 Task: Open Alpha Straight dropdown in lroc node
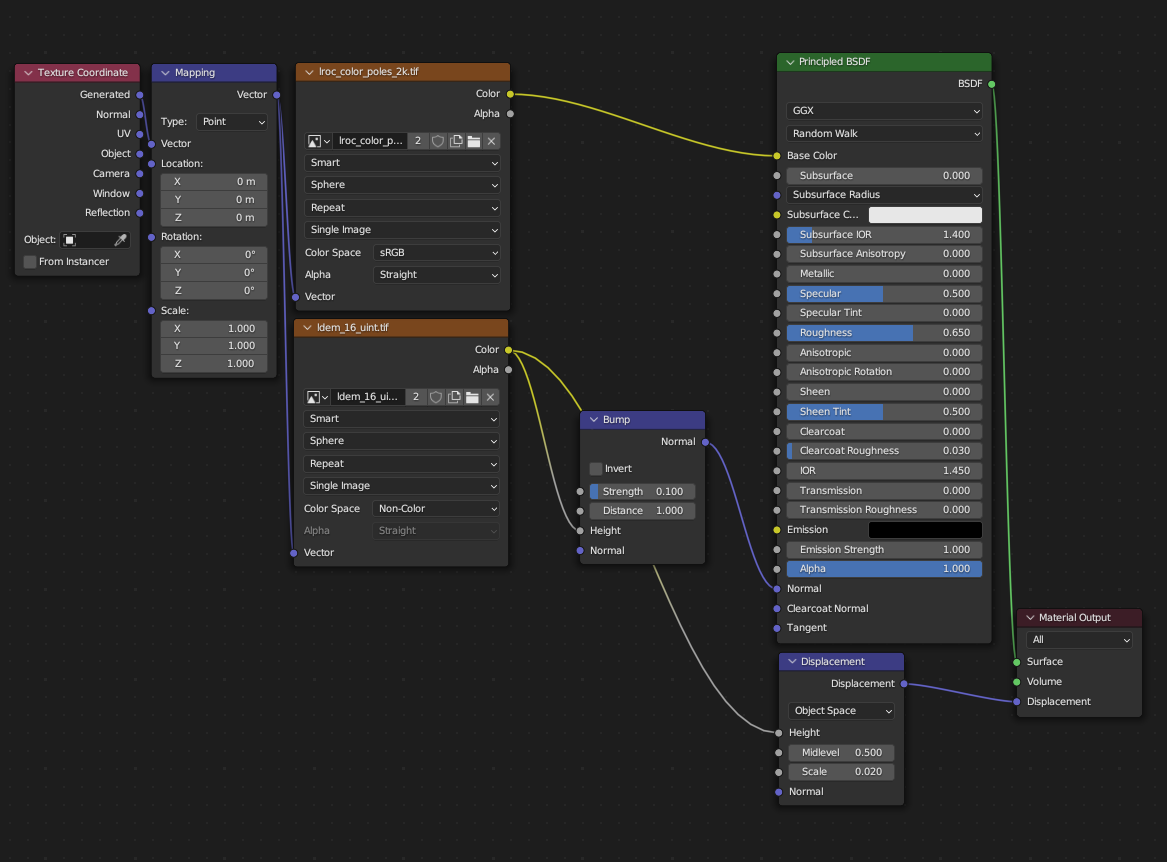[x=436, y=275]
